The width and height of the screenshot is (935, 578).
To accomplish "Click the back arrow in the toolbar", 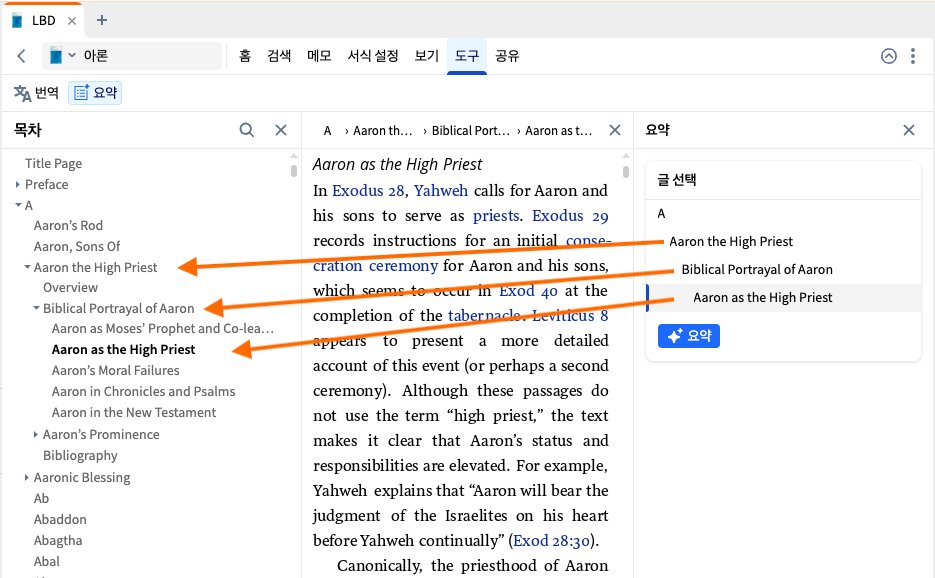I will [x=21, y=56].
